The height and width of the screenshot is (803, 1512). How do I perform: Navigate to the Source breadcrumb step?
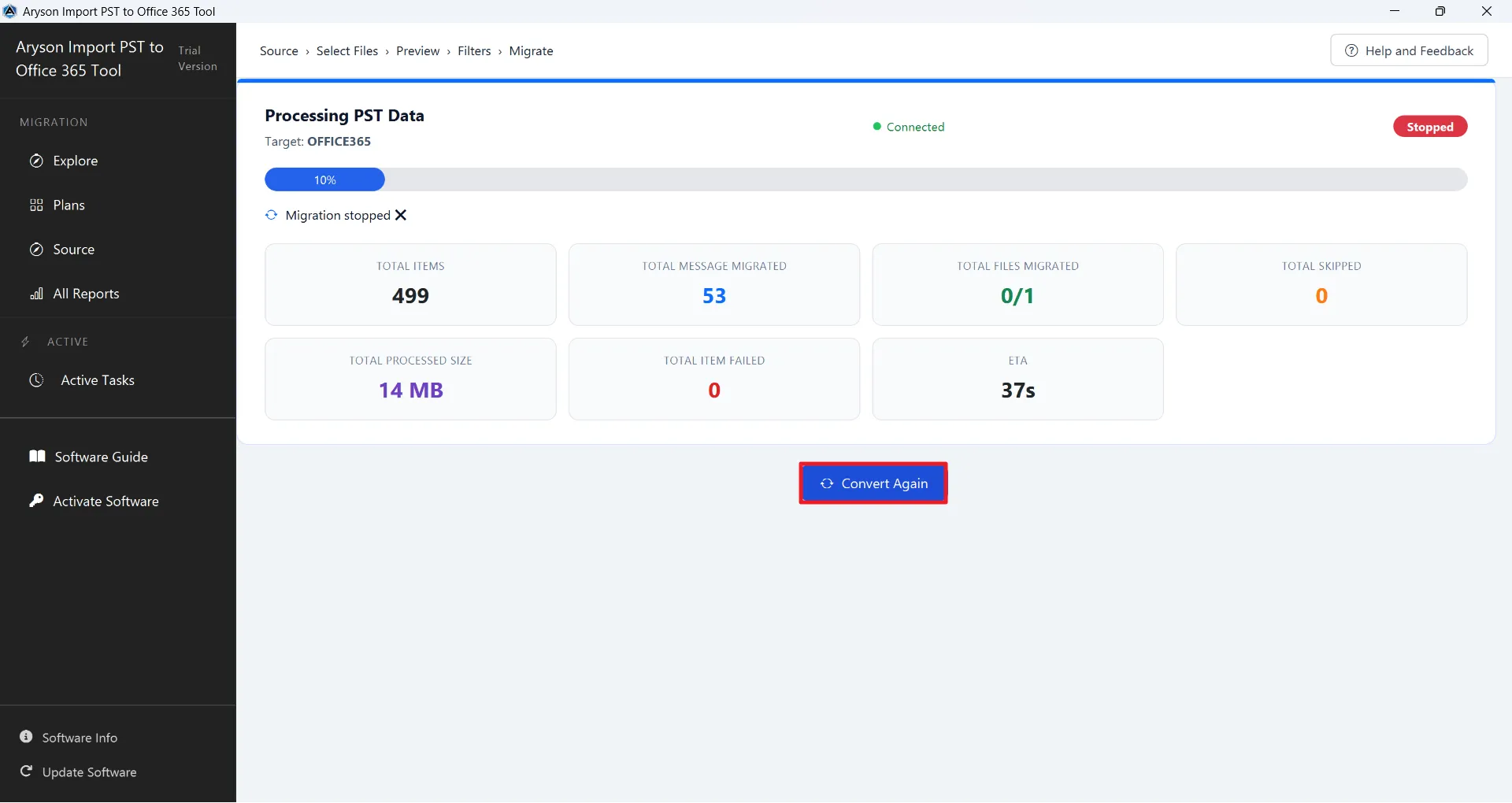click(280, 50)
